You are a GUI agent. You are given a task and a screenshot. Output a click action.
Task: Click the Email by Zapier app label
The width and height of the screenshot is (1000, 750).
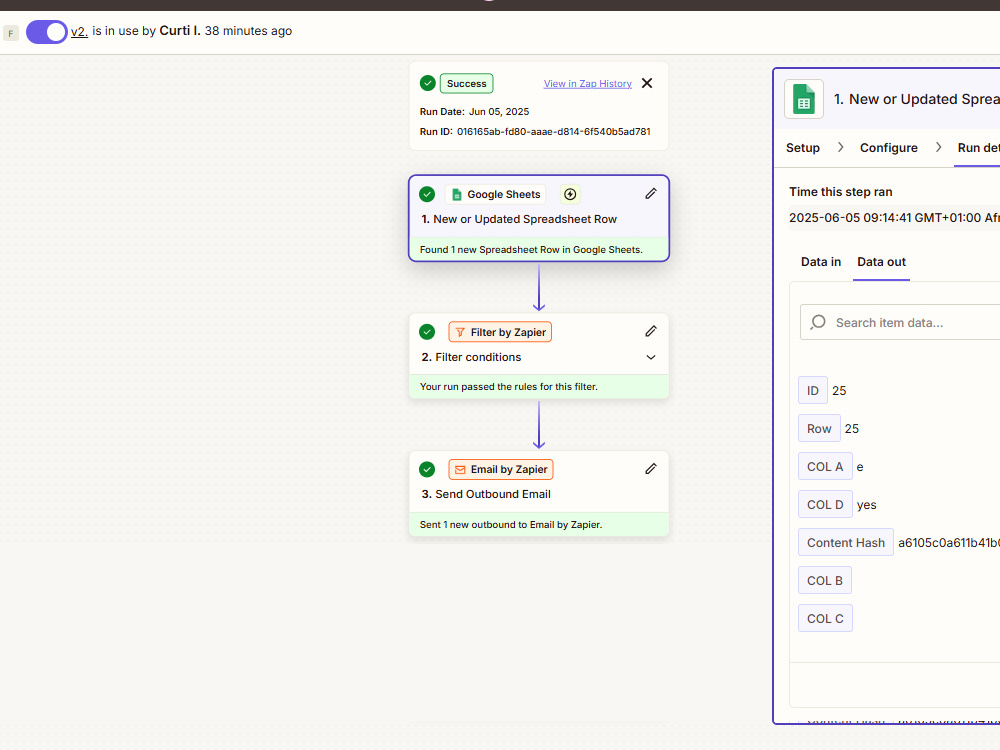[x=501, y=469]
